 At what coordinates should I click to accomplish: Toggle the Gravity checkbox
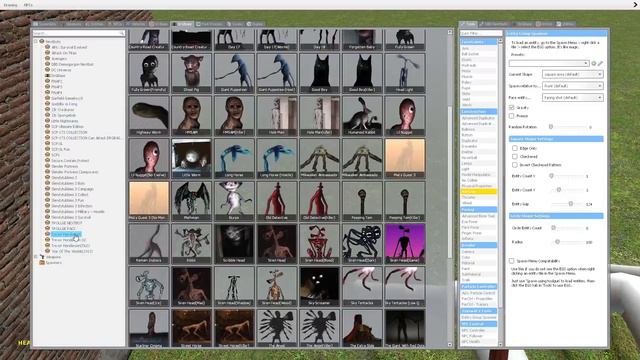pyautogui.click(x=511, y=107)
